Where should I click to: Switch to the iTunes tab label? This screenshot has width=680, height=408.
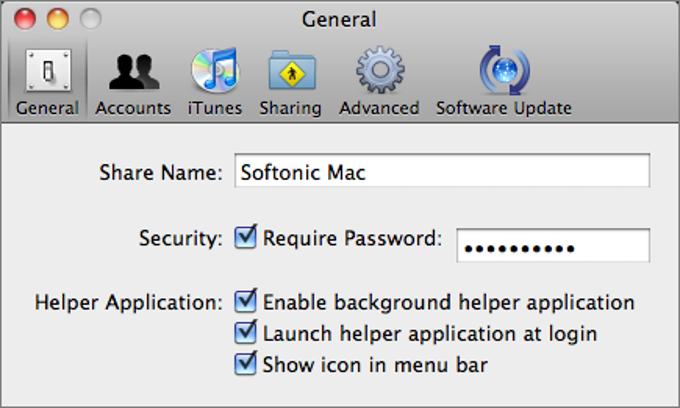[x=215, y=108]
